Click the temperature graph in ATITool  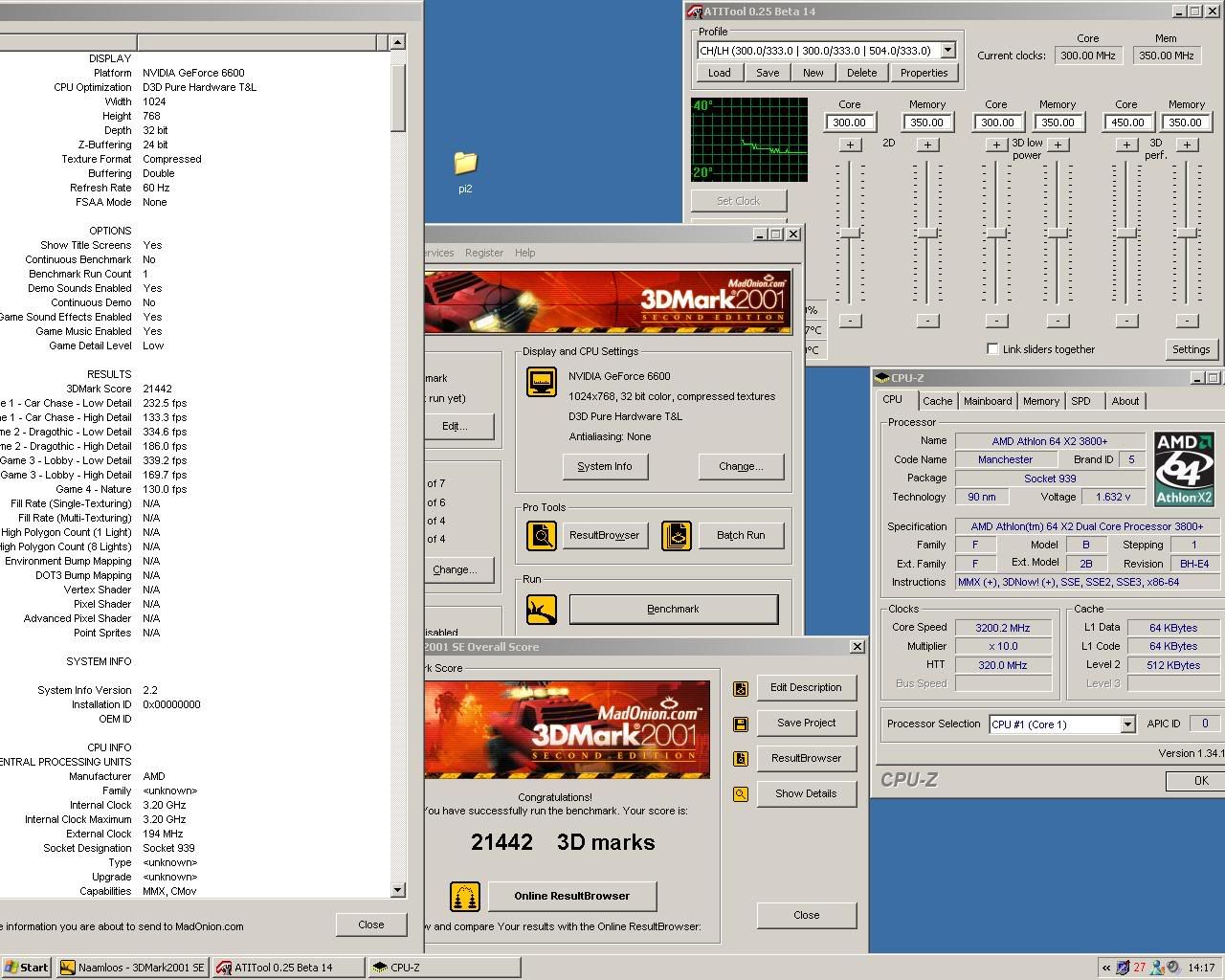[749, 139]
